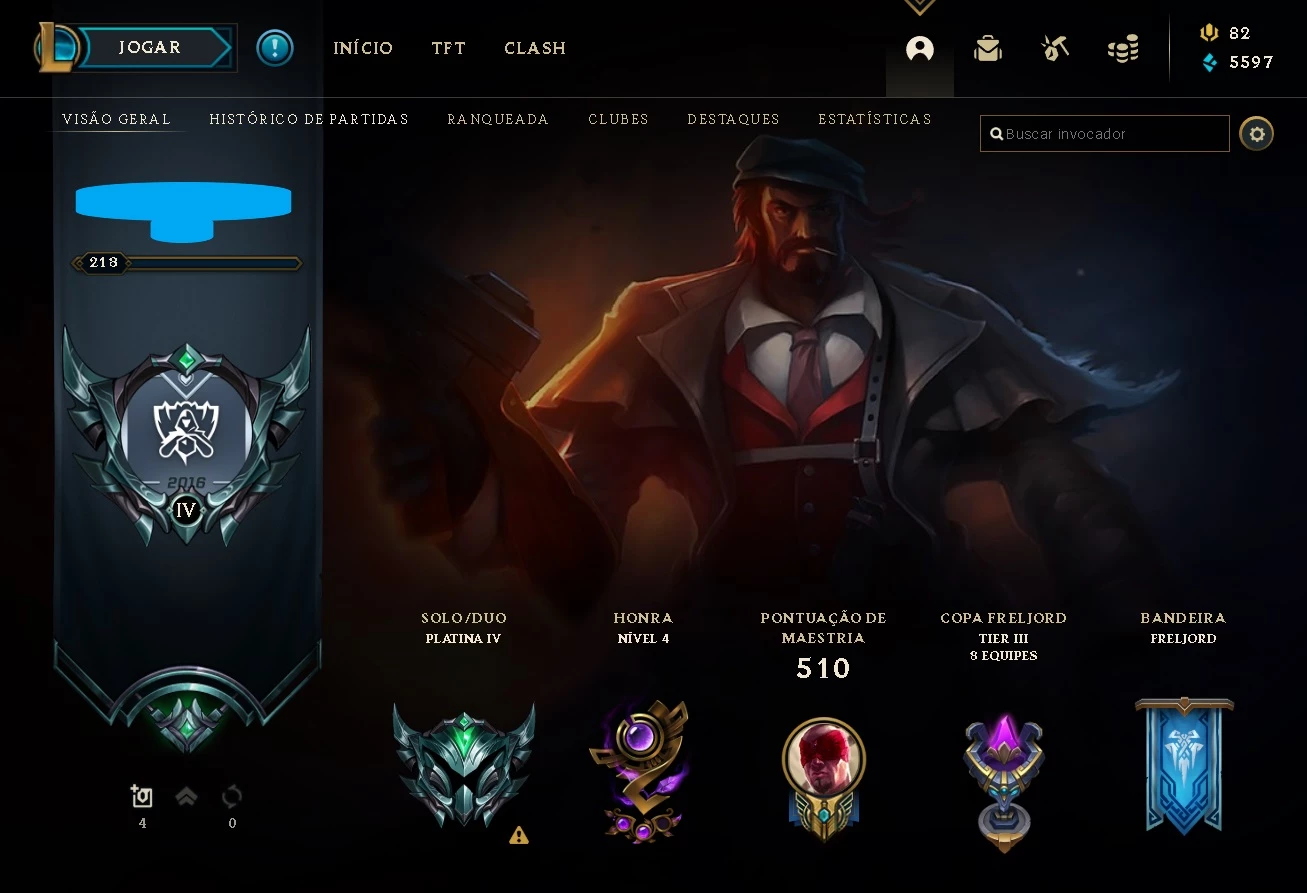Switch to Histórico de Partidas tab
Viewport: 1307px width, 893px height.
coord(309,119)
